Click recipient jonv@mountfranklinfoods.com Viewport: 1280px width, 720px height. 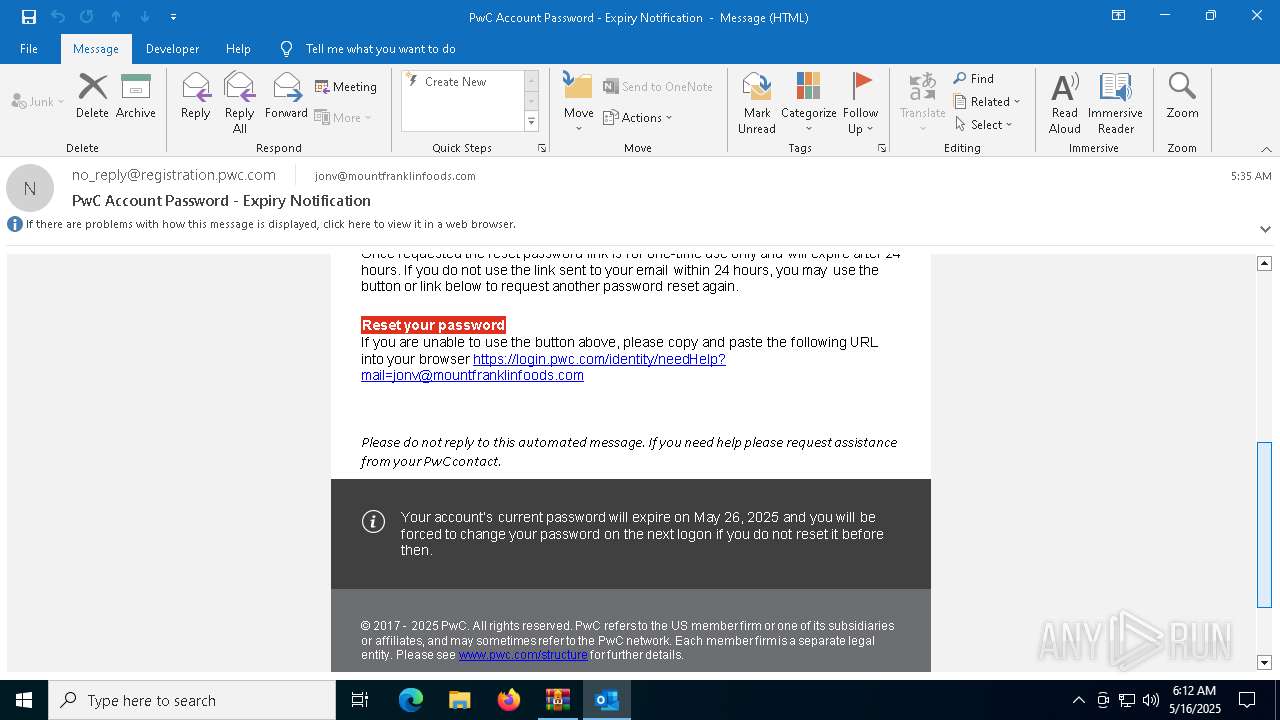pos(395,176)
